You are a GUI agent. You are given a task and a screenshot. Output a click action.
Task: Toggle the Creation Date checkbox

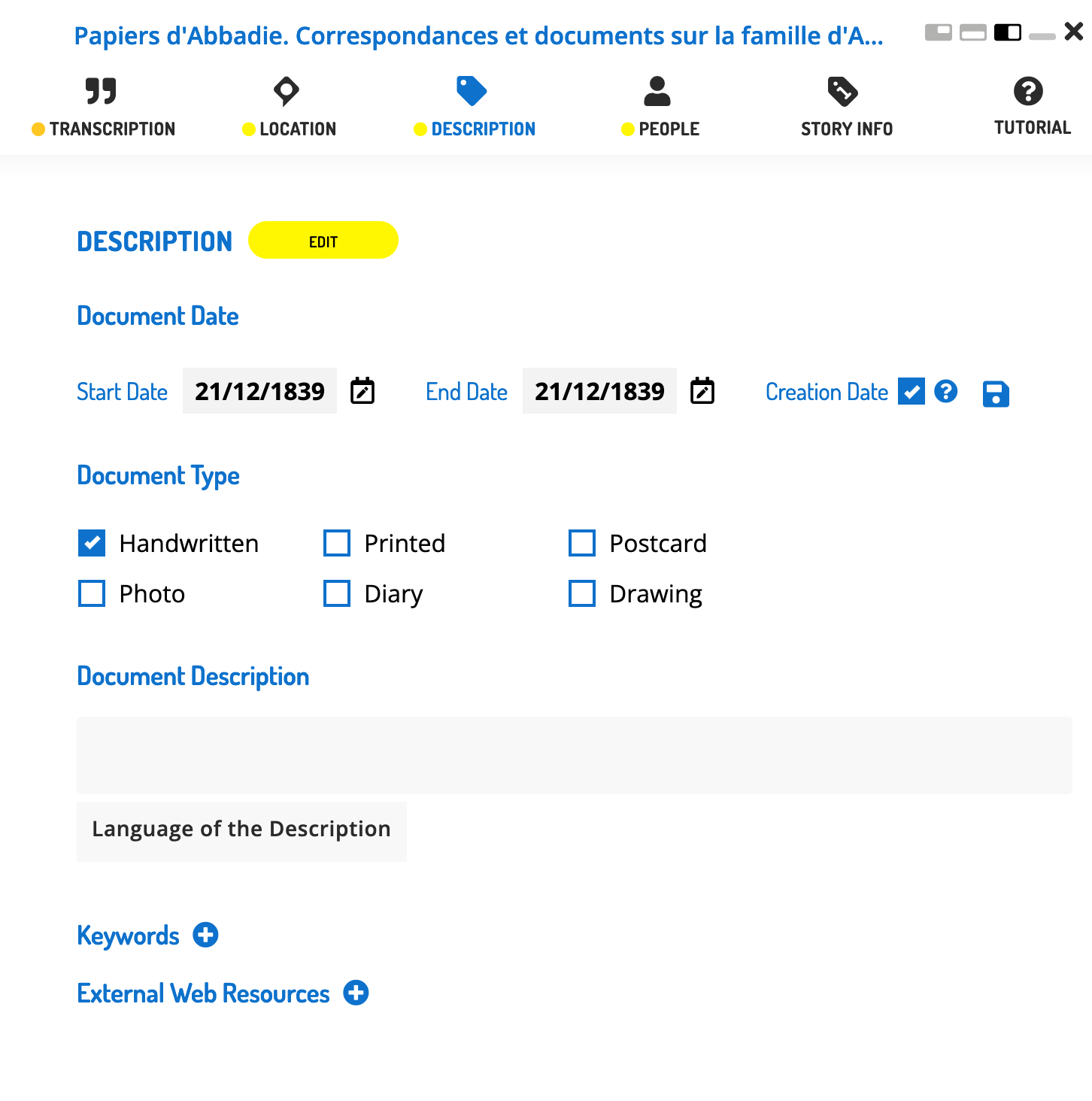[x=912, y=391]
